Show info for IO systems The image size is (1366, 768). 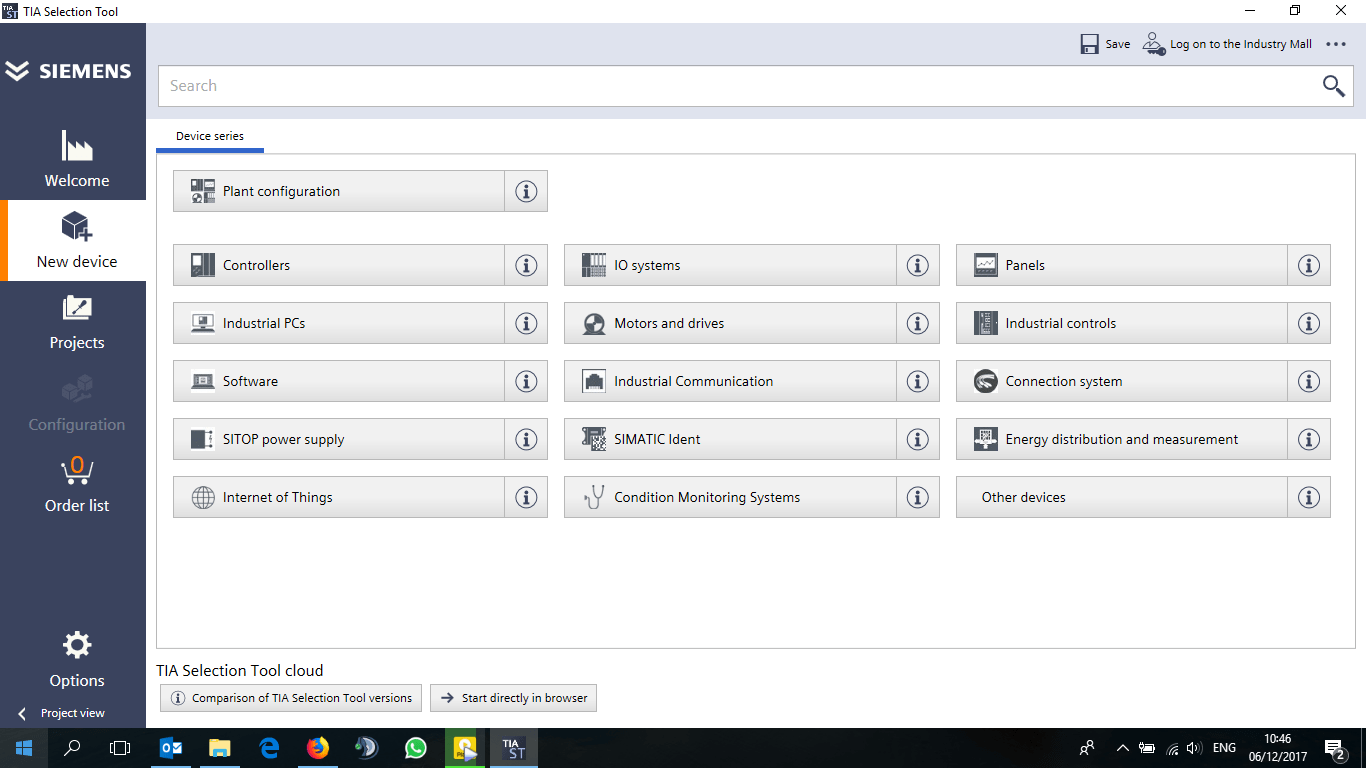pos(918,265)
